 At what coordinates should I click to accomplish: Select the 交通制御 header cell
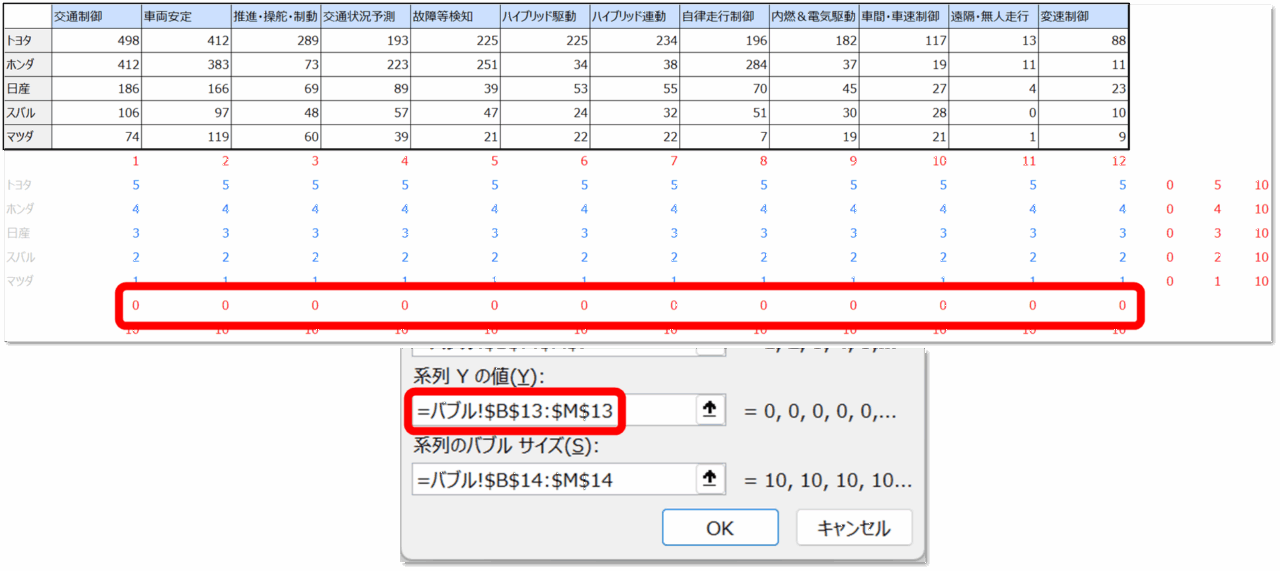tap(95, 17)
